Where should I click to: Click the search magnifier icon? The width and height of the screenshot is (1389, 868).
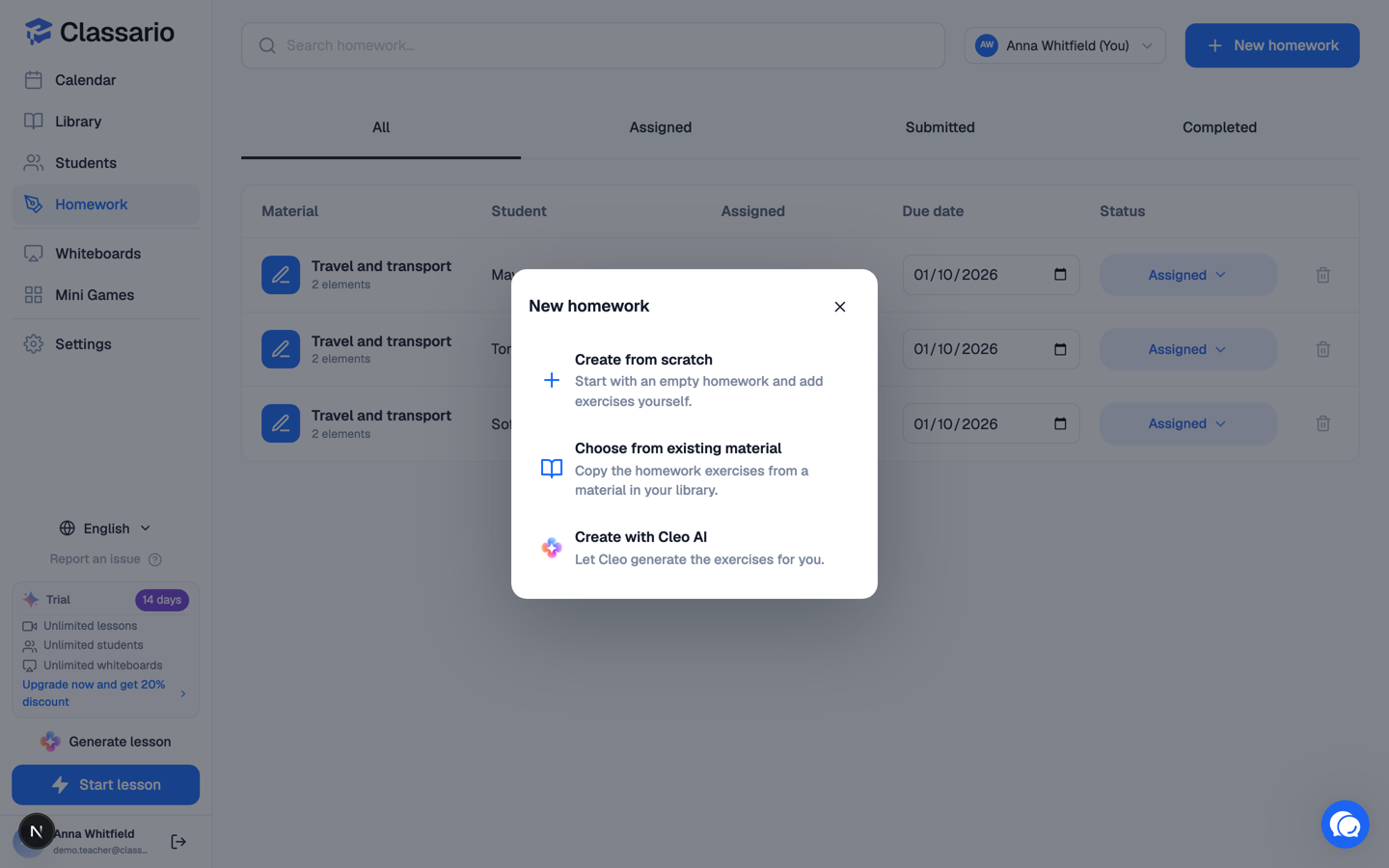pyautogui.click(x=267, y=45)
